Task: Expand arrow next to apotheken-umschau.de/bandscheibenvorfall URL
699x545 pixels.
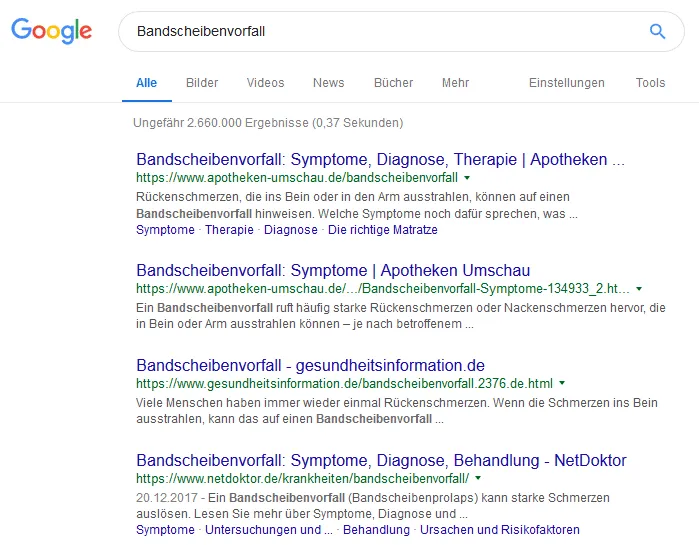Action: pos(467,178)
